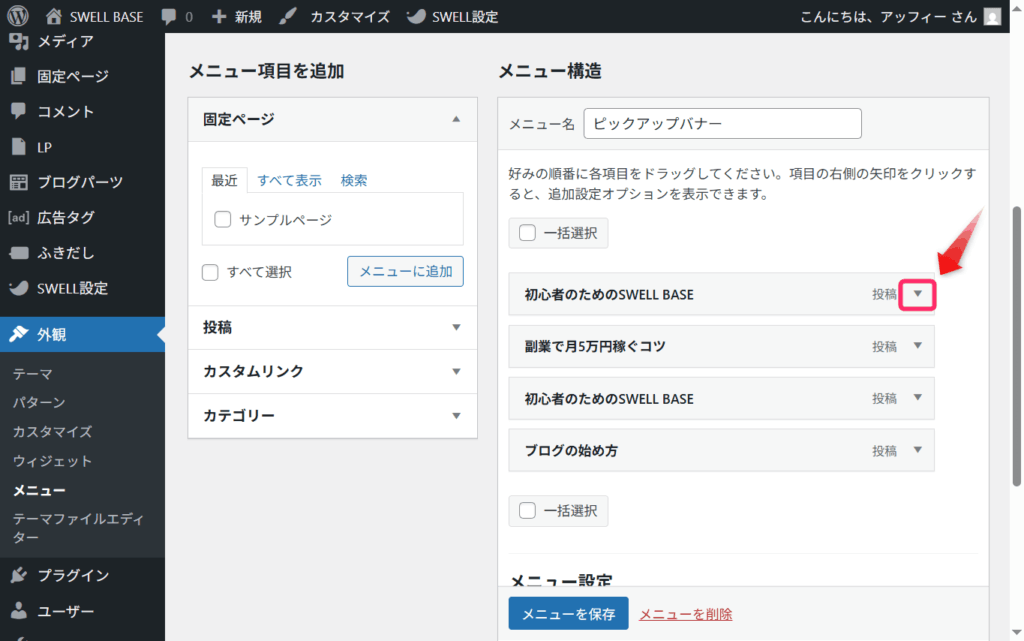Expand the カスタムリンク panel
Image resolution: width=1024 pixels, height=641 pixels.
[332, 371]
